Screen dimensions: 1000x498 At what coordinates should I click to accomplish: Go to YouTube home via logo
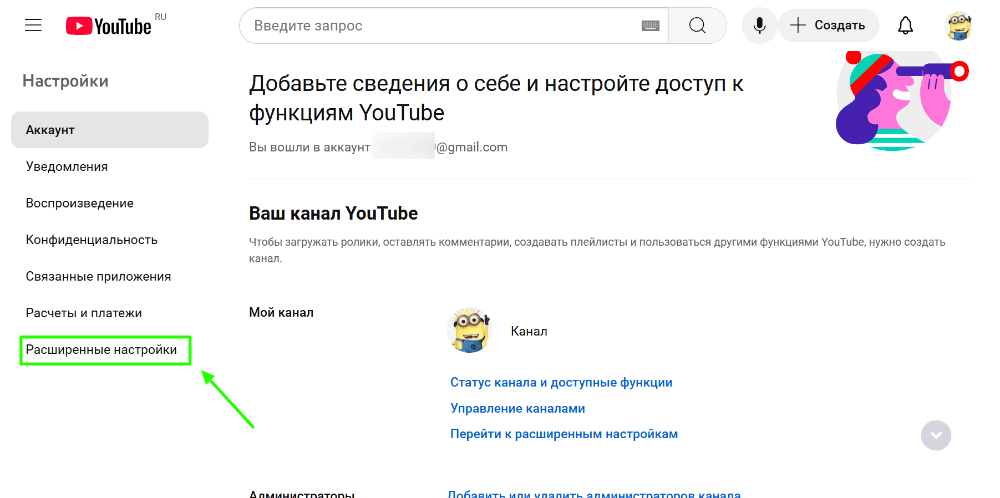109,26
